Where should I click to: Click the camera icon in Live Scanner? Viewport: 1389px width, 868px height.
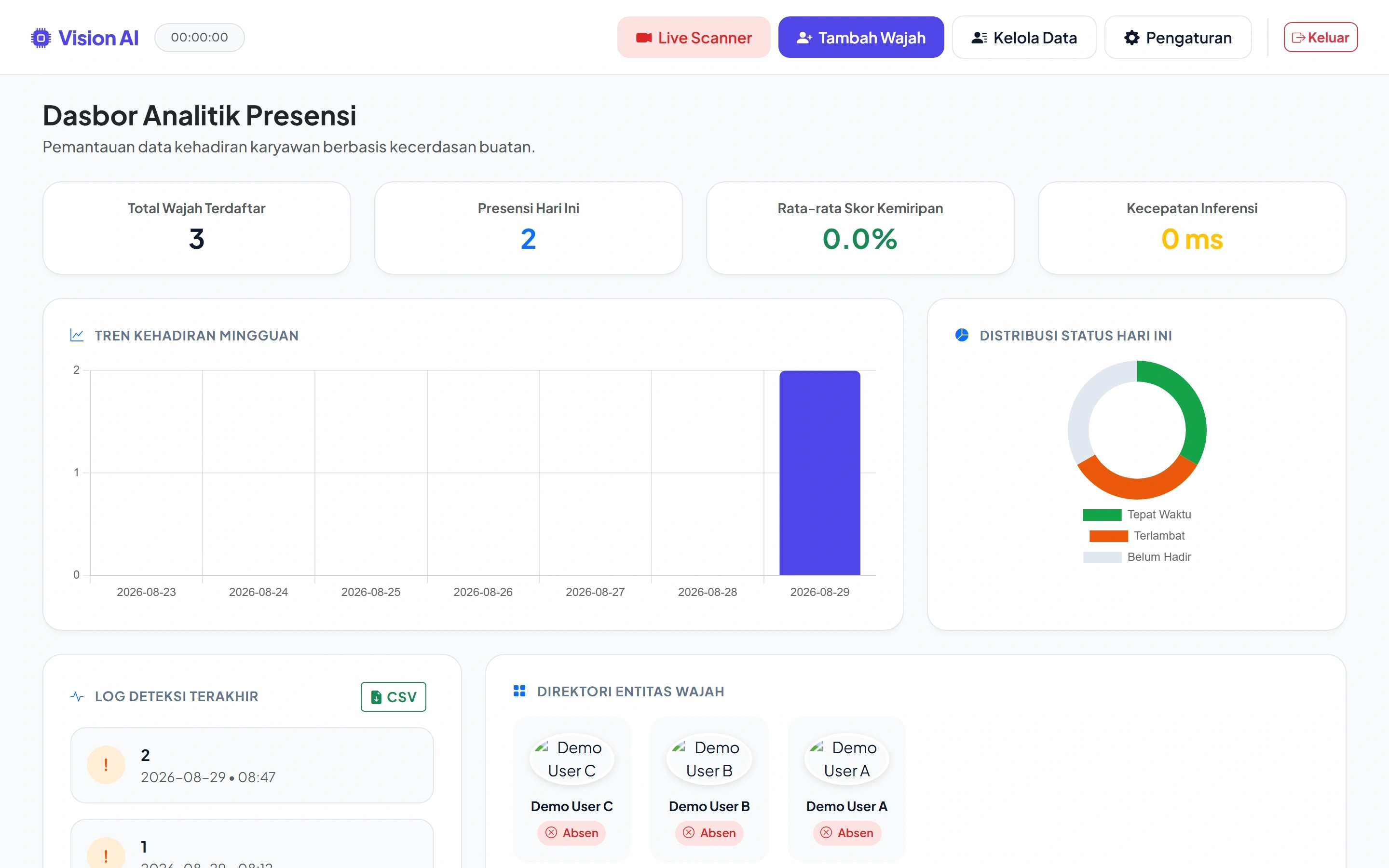pyautogui.click(x=643, y=38)
